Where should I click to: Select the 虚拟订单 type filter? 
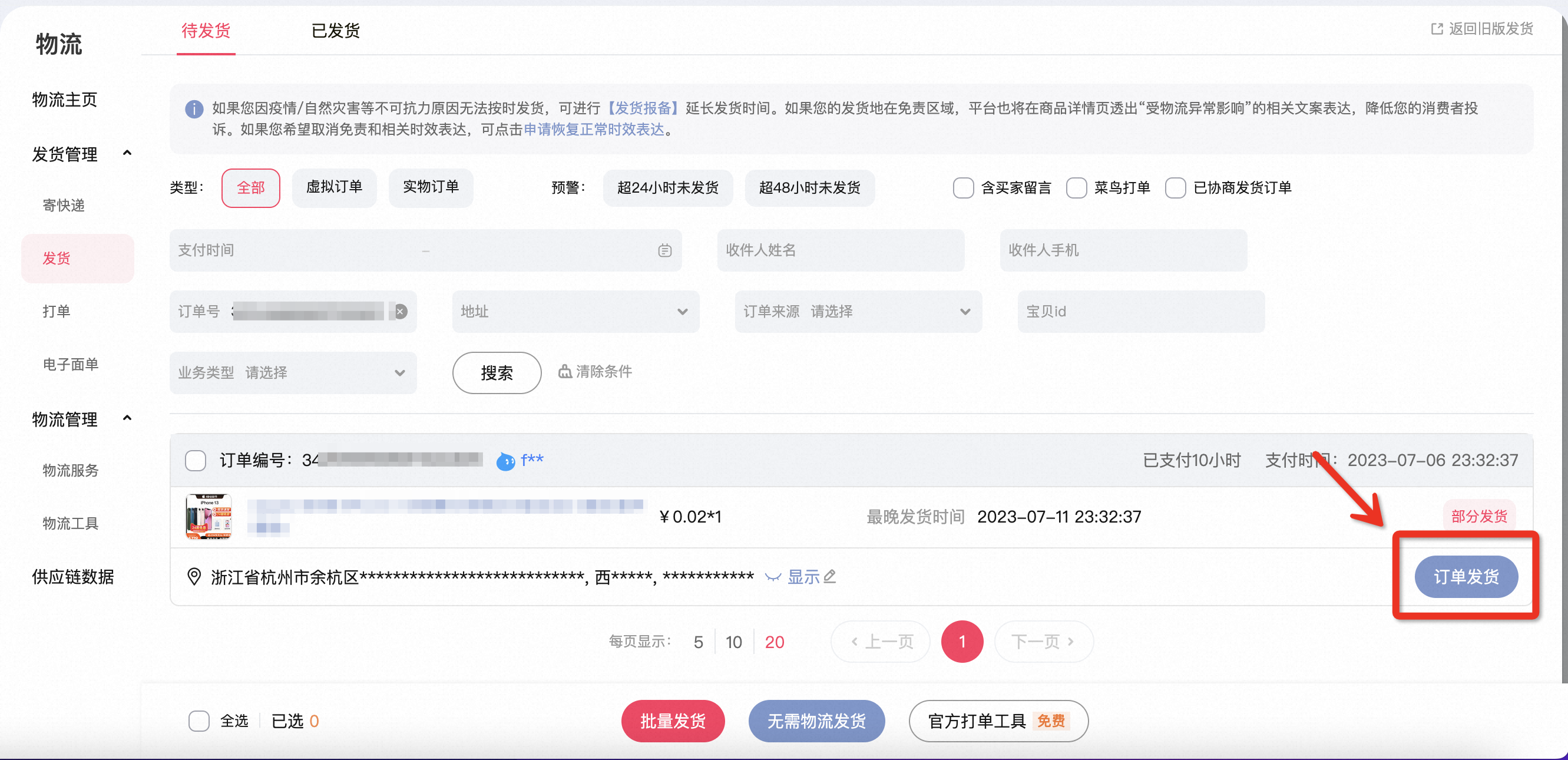click(334, 187)
